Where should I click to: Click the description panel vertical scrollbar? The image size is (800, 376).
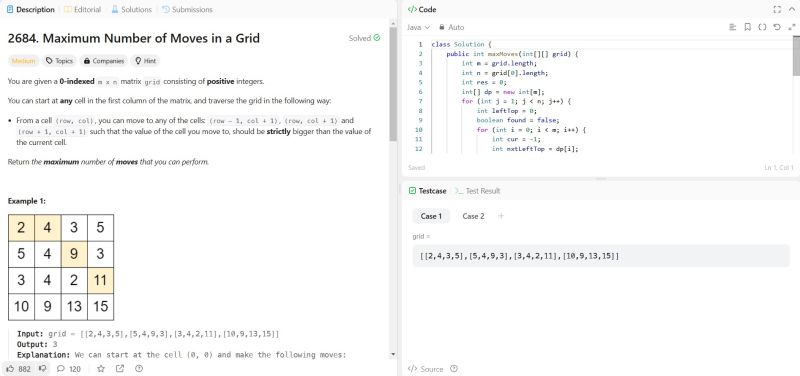[393, 84]
